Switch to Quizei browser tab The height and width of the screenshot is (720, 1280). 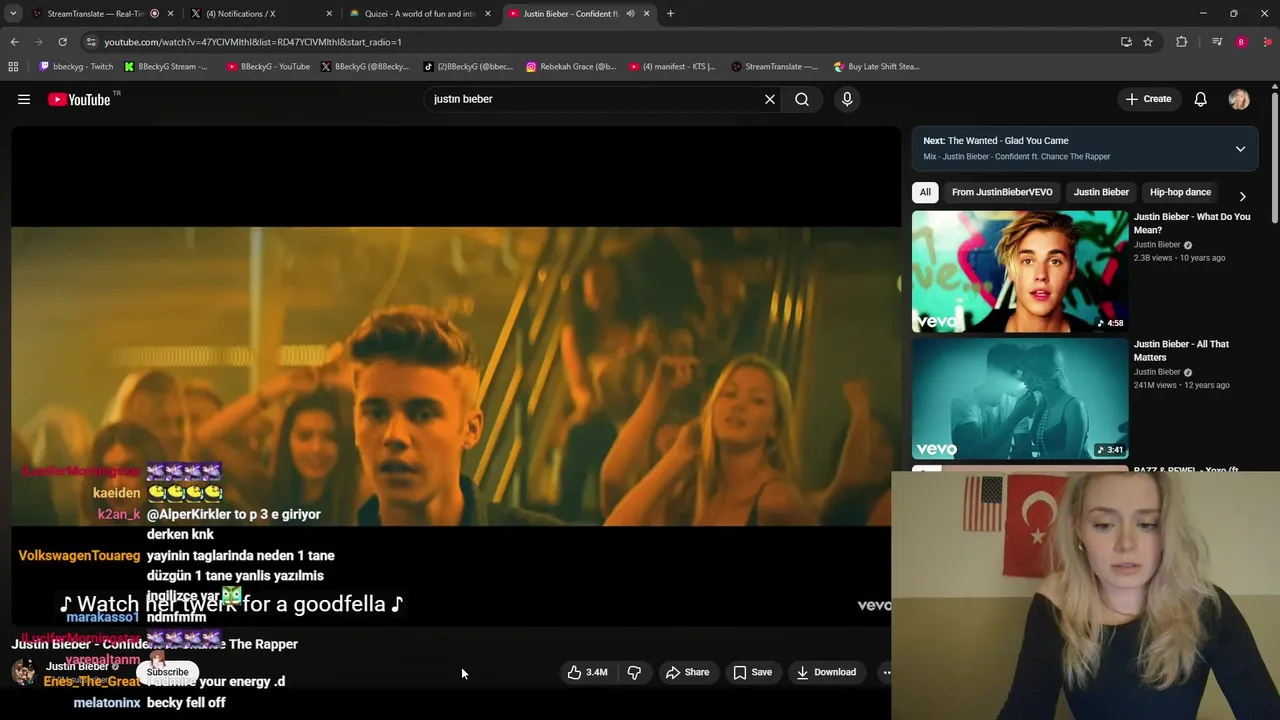[419, 14]
